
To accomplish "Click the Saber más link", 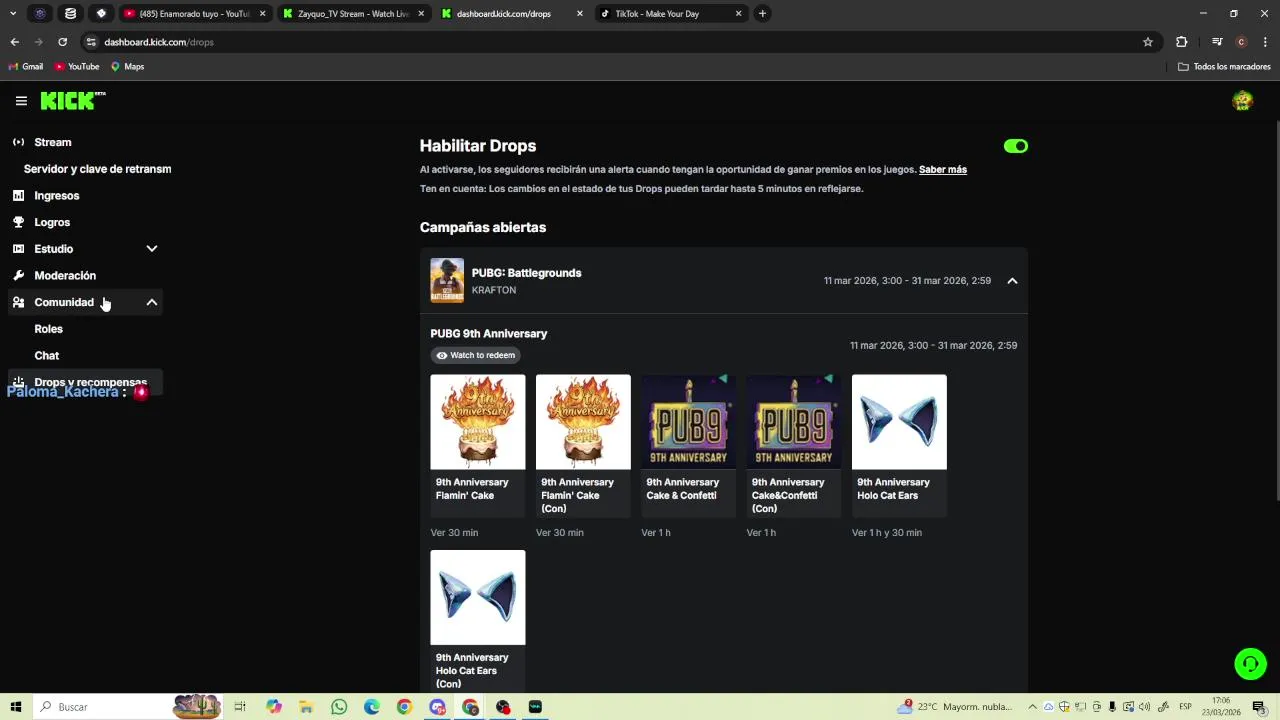I will pyautogui.click(x=943, y=169).
